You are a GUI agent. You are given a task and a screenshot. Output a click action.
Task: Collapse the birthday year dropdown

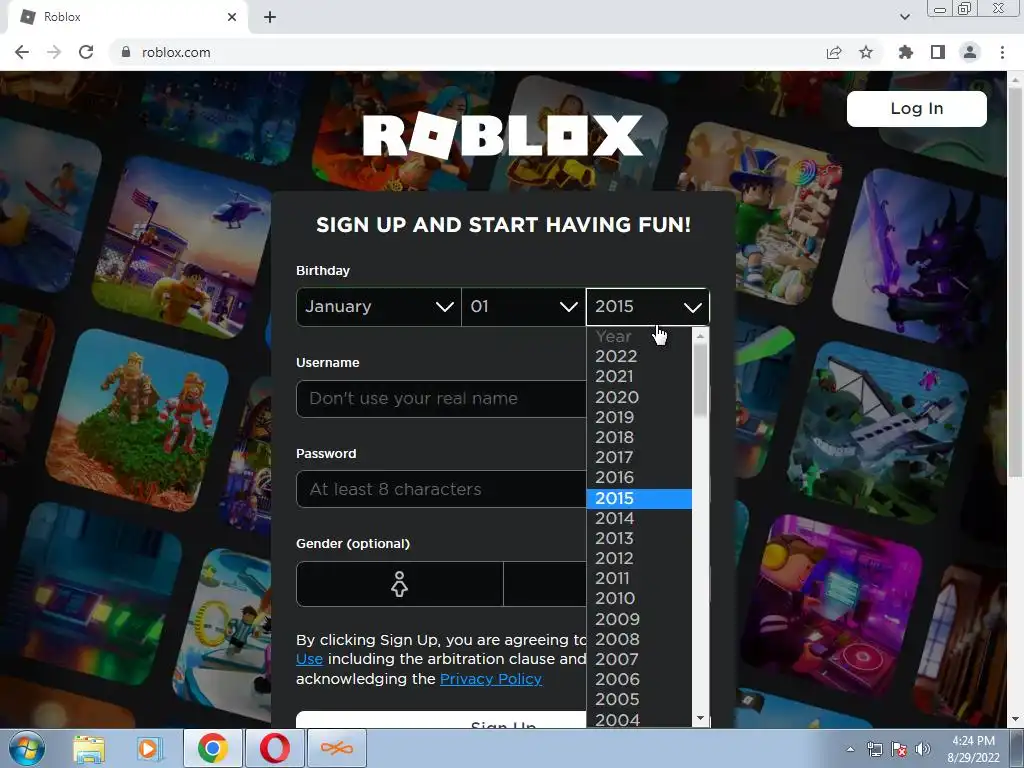coord(648,306)
